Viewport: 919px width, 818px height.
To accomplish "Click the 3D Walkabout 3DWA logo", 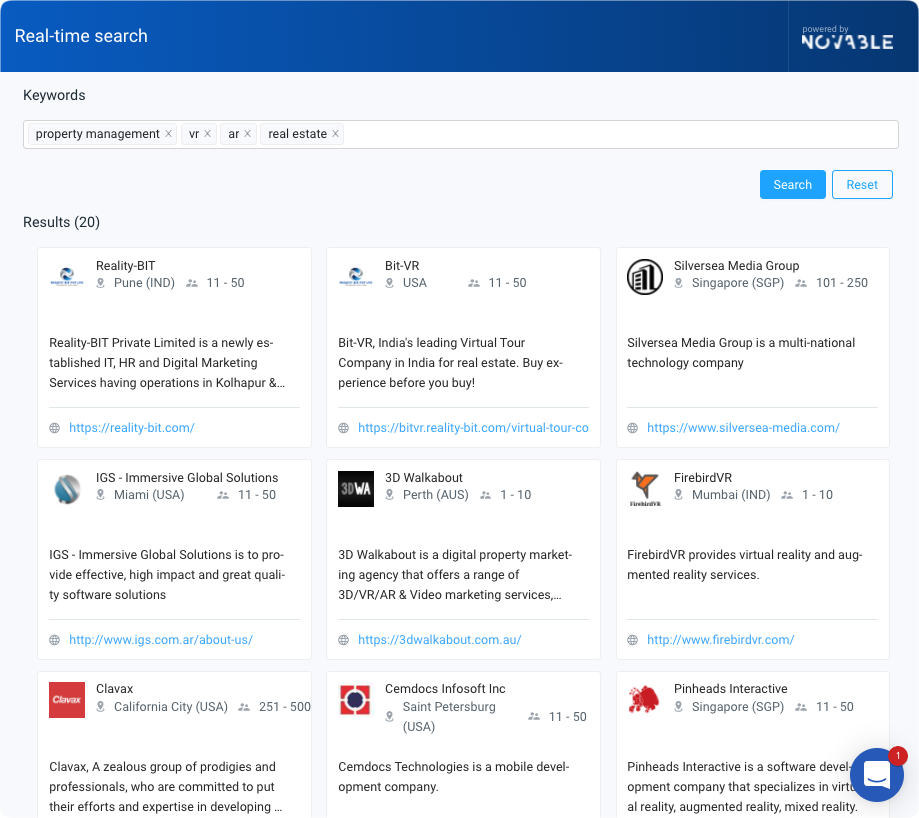I will 356,489.
